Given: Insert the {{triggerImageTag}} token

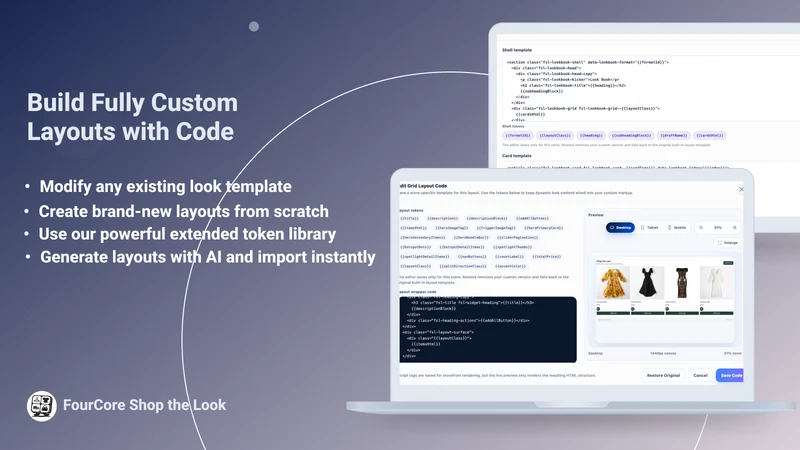Looking at the screenshot, I should click(x=496, y=228).
